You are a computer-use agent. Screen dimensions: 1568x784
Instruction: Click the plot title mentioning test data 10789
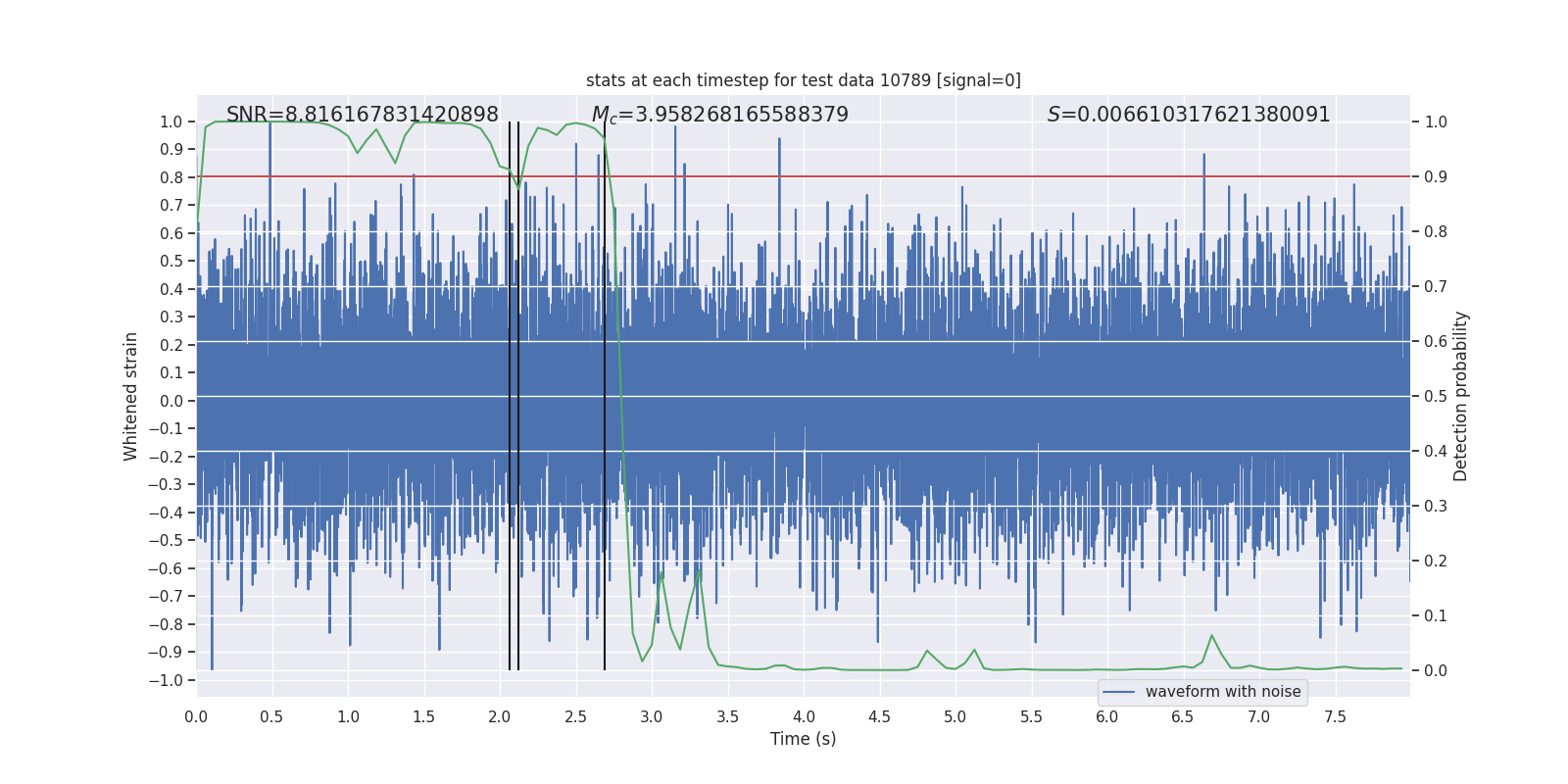(804, 80)
